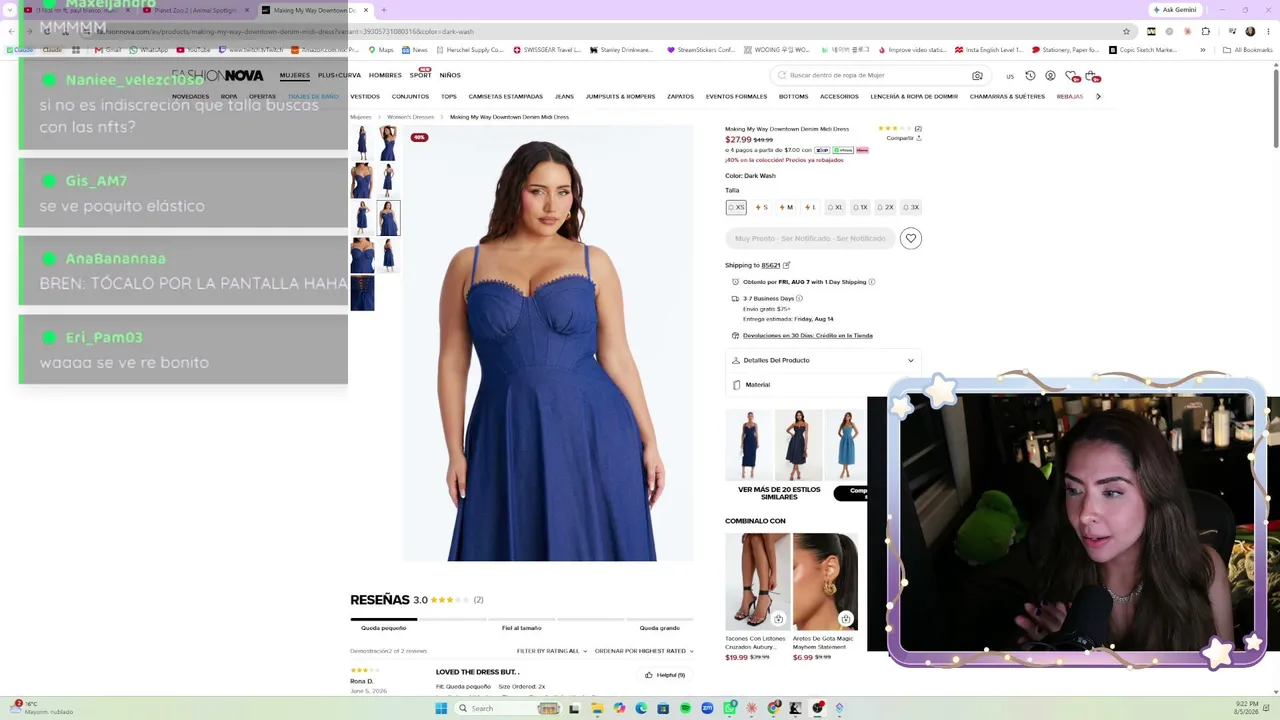Select size XL

835,207
